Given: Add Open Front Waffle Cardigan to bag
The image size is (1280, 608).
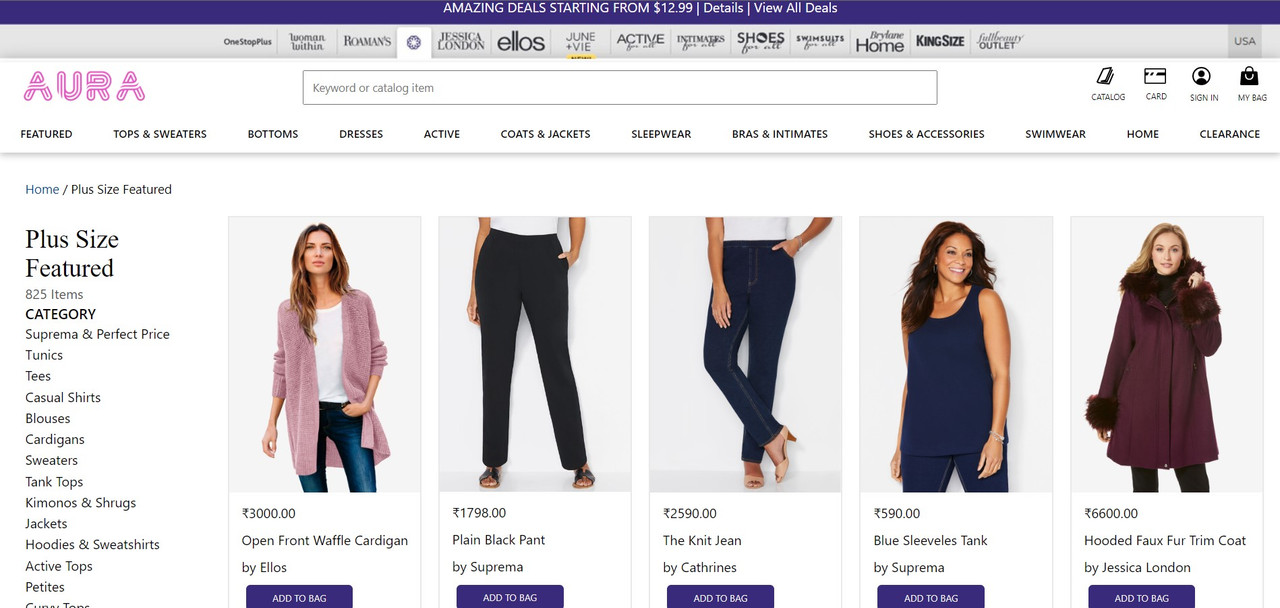Looking at the screenshot, I should [299, 597].
